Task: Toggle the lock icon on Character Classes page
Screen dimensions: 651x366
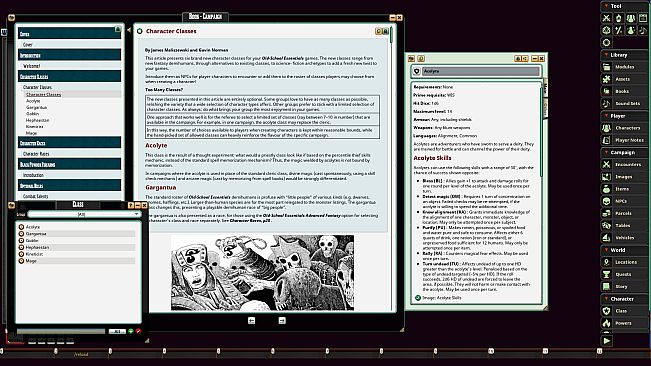Action: (x=385, y=31)
